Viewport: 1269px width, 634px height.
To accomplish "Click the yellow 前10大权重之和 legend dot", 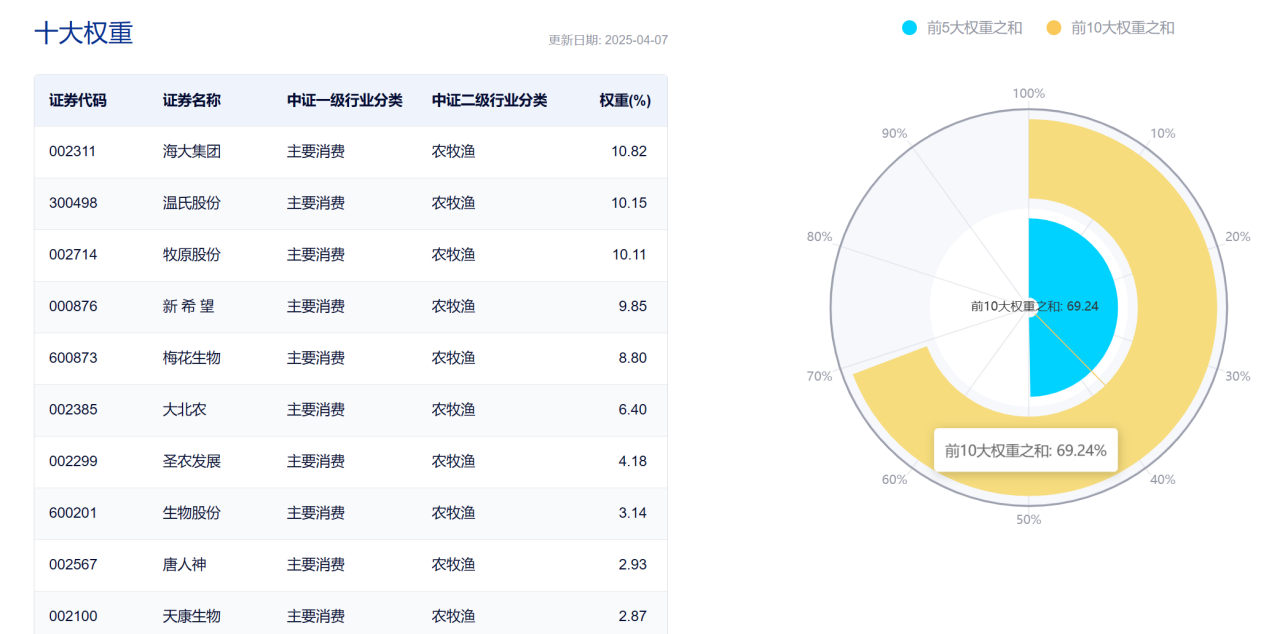I will point(1053,28).
